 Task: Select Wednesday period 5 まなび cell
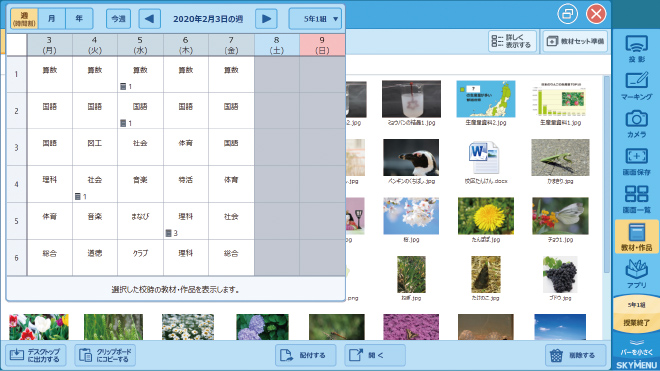click(140, 221)
